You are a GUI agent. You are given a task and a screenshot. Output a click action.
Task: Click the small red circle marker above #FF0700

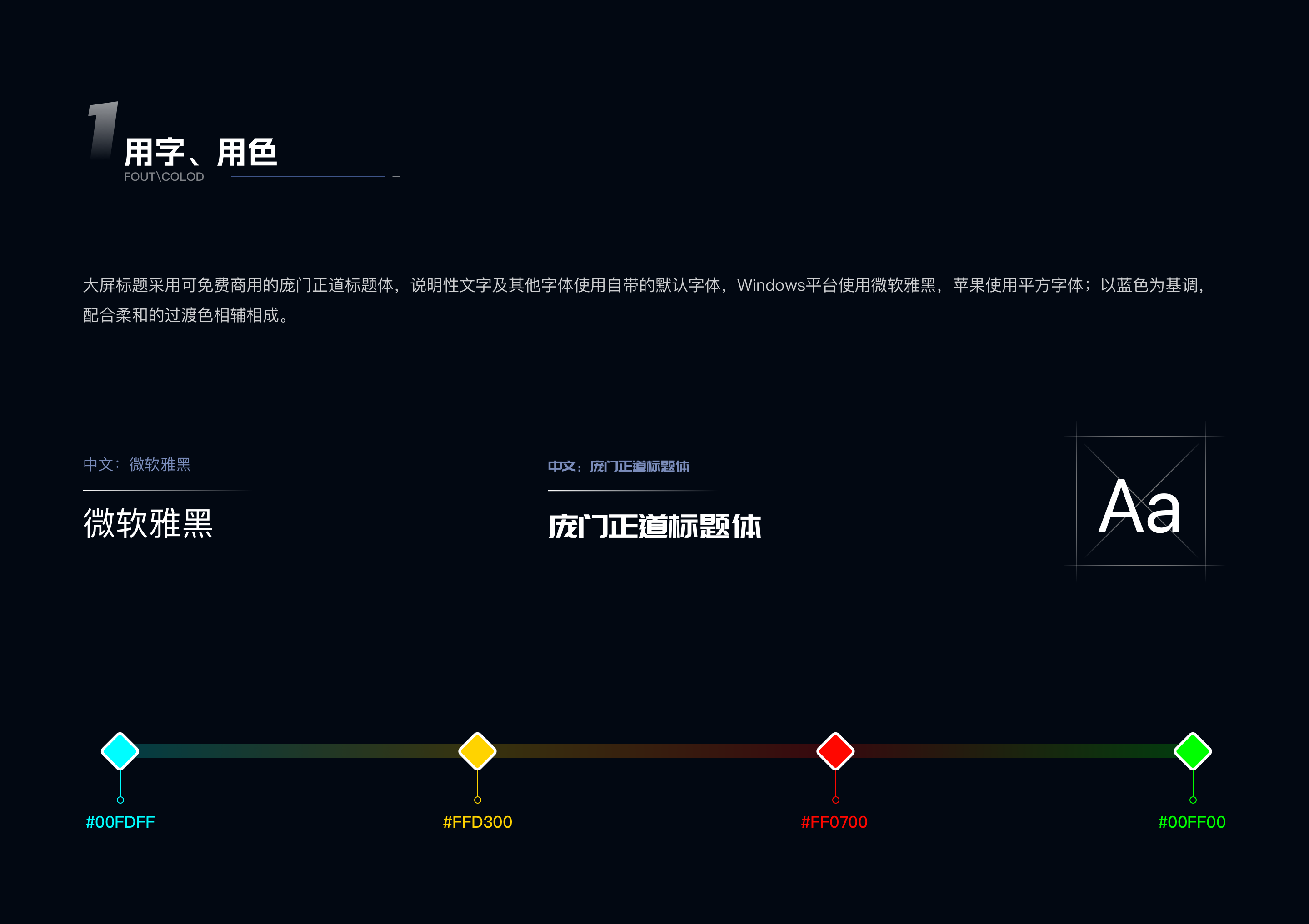point(836,800)
